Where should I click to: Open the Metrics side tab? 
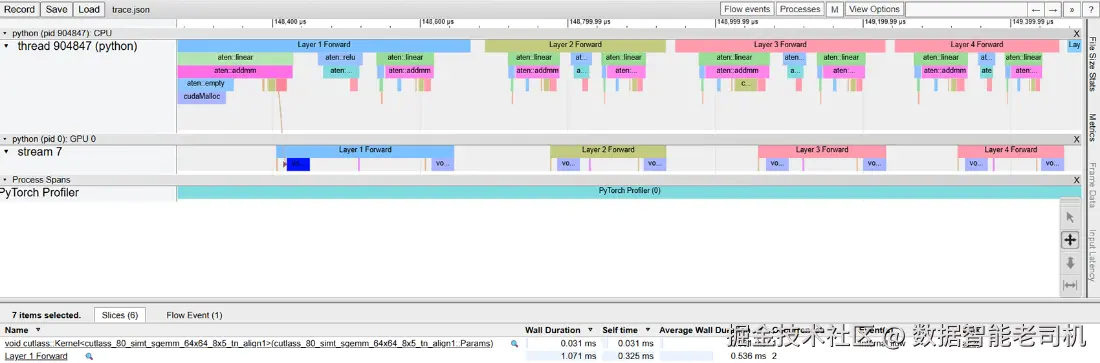[x=1093, y=128]
